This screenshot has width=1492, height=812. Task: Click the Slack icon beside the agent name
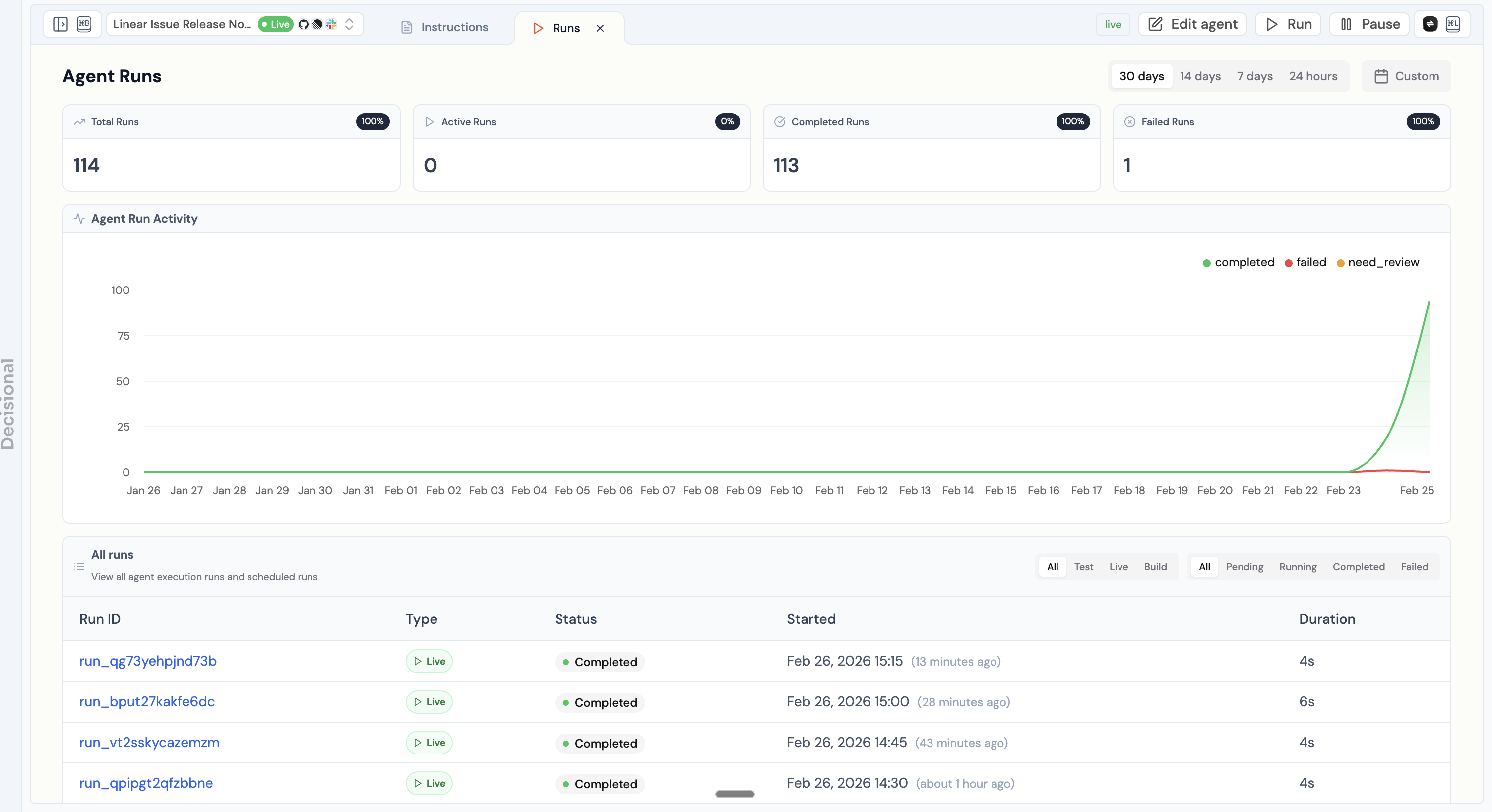point(331,25)
